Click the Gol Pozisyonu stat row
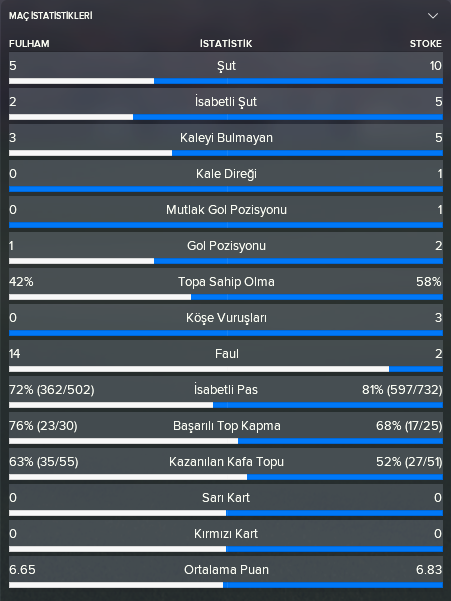The width and height of the screenshot is (451, 601). (226, 248)
